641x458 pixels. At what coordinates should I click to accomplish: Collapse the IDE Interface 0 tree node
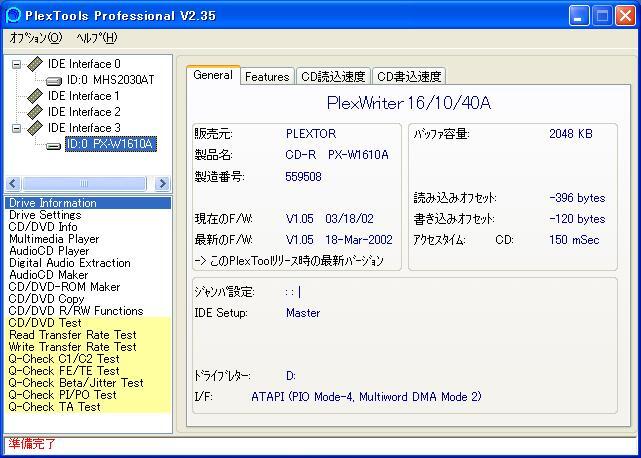click(x=17, y=64)
